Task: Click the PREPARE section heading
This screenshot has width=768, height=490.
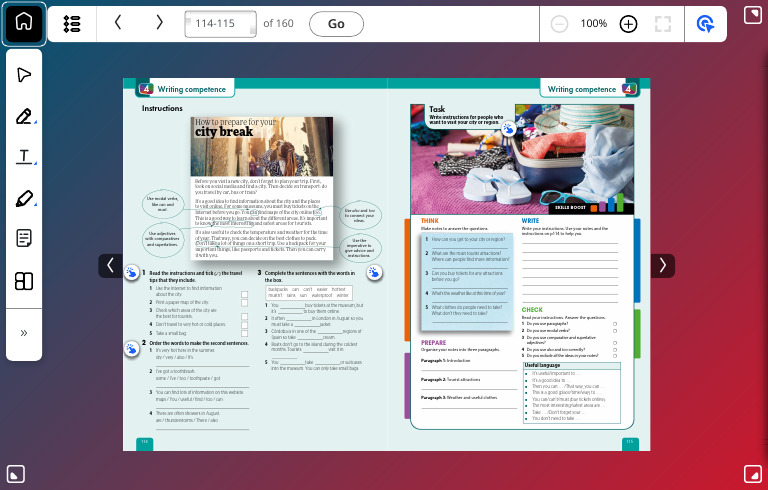Action: (433, 343)
